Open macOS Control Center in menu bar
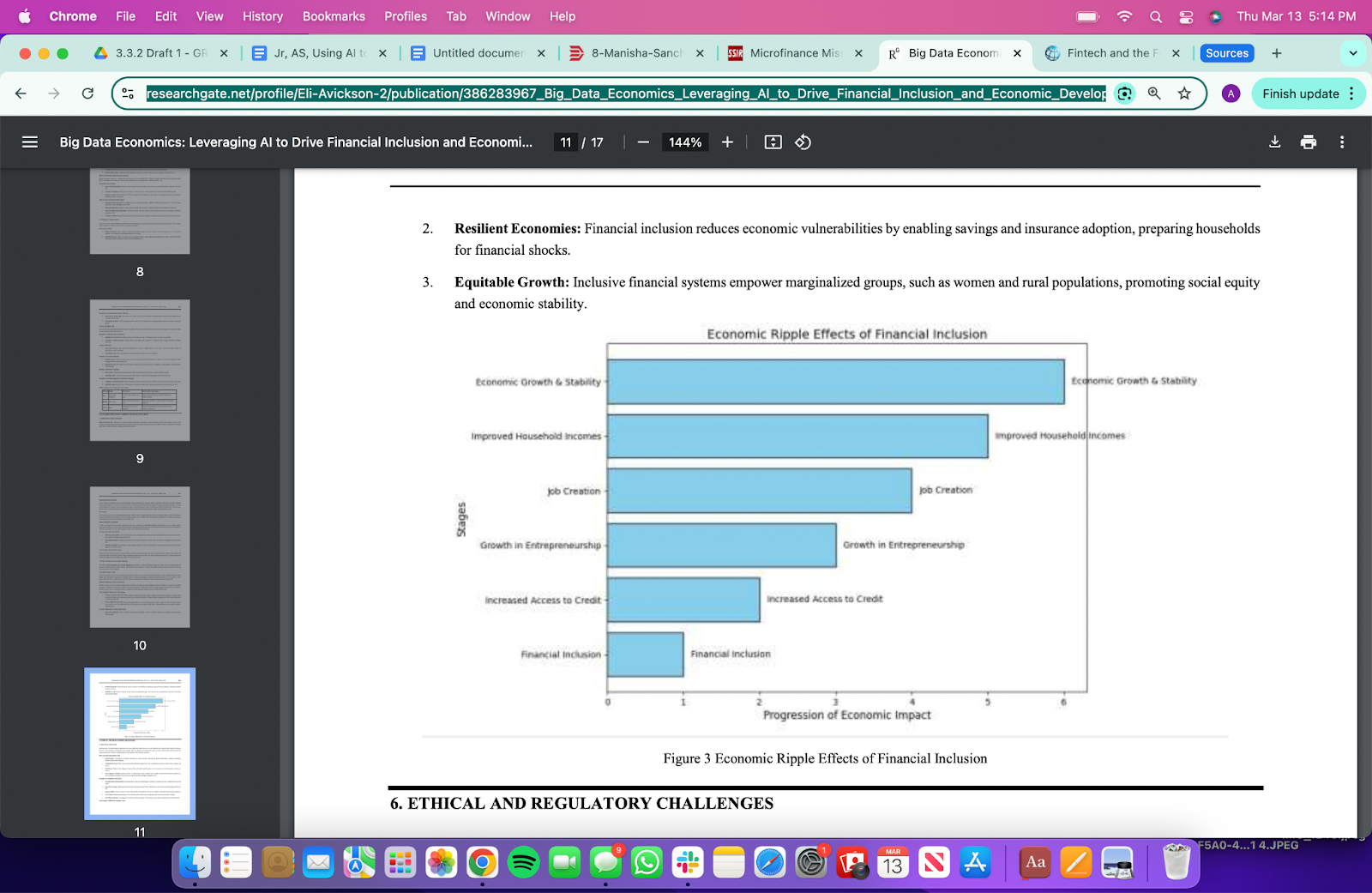 point(1186,16)
